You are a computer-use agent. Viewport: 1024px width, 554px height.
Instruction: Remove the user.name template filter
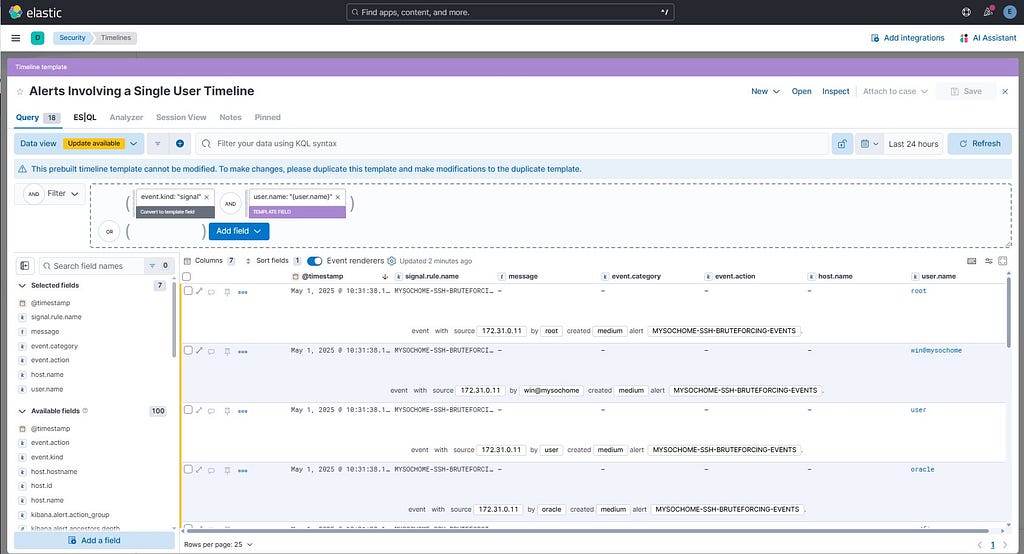click(x=338, y=197)
